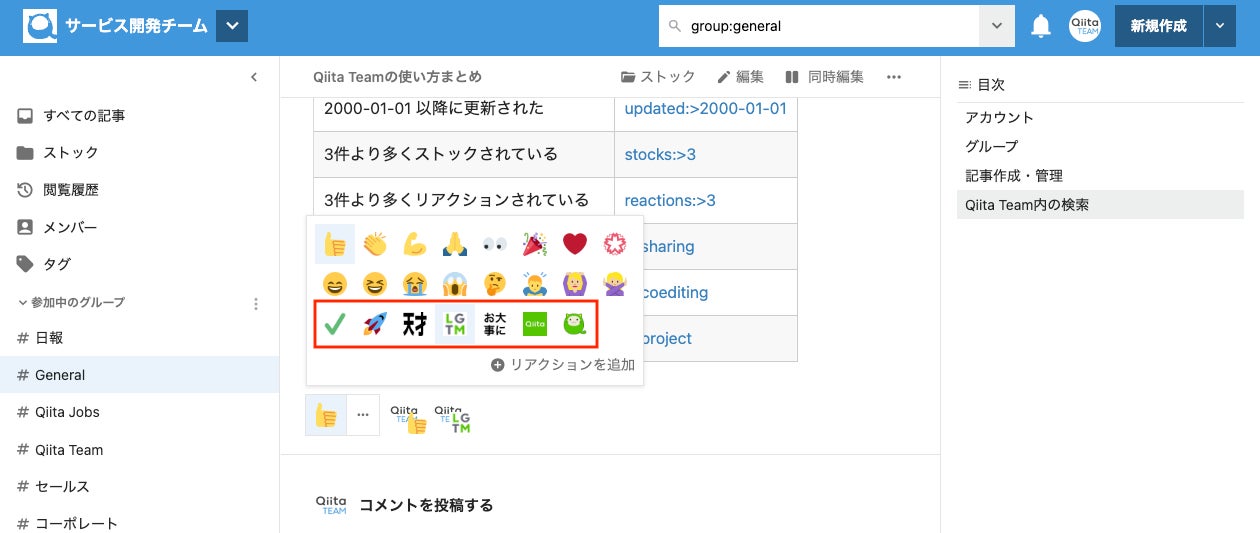The image size is (1260, 533).
Task: Pick the bowing person emoji
Action: click(x=534, y=285)
